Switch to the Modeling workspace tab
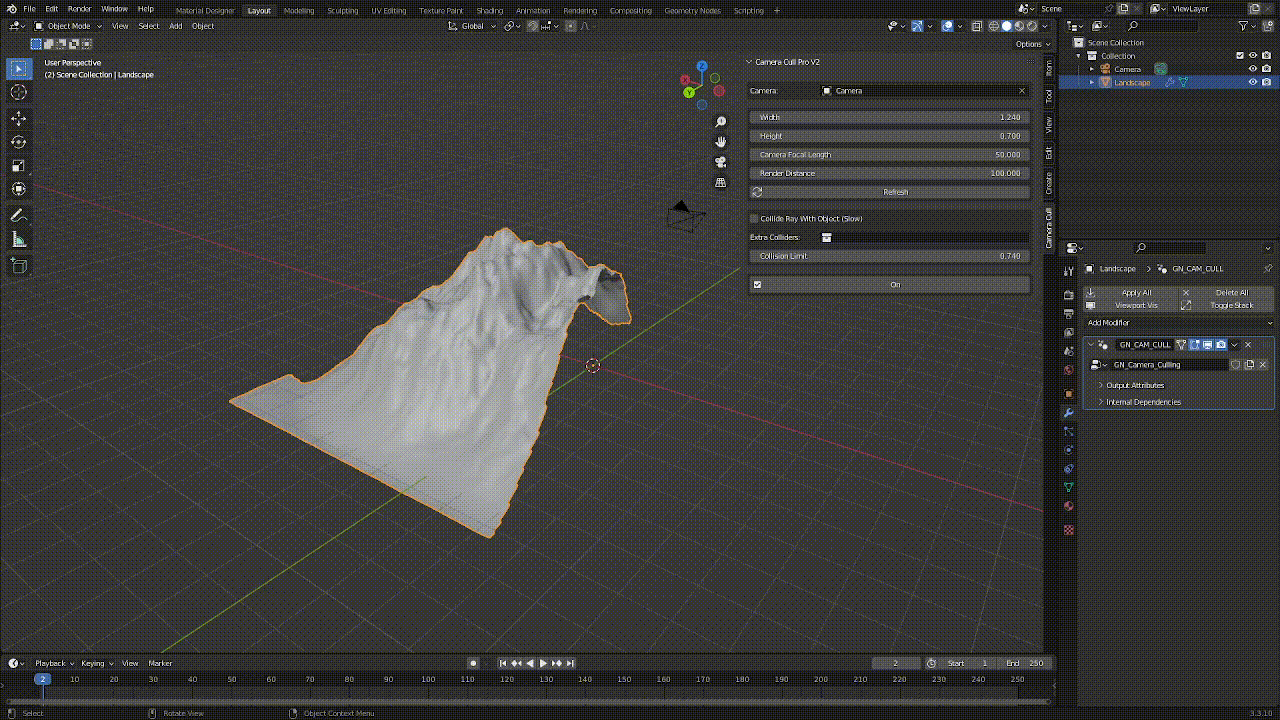 click(299, 10)
